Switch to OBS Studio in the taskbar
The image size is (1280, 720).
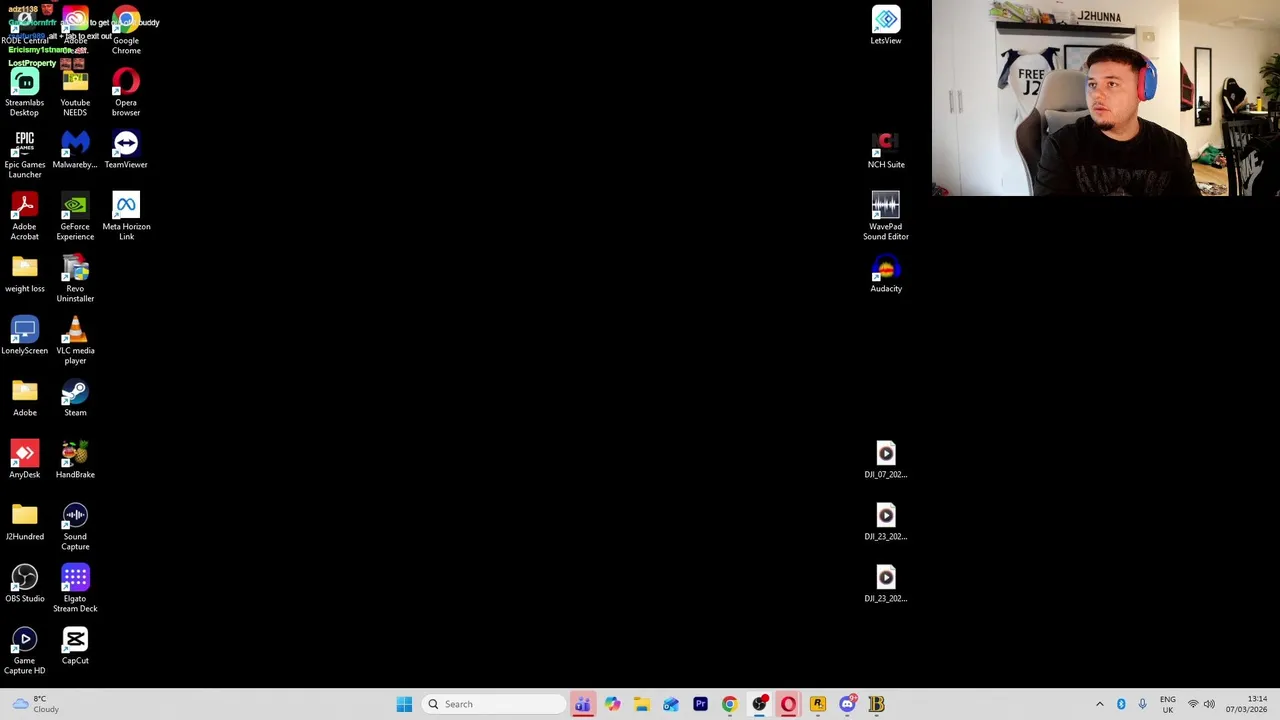[x=759, y=704]
